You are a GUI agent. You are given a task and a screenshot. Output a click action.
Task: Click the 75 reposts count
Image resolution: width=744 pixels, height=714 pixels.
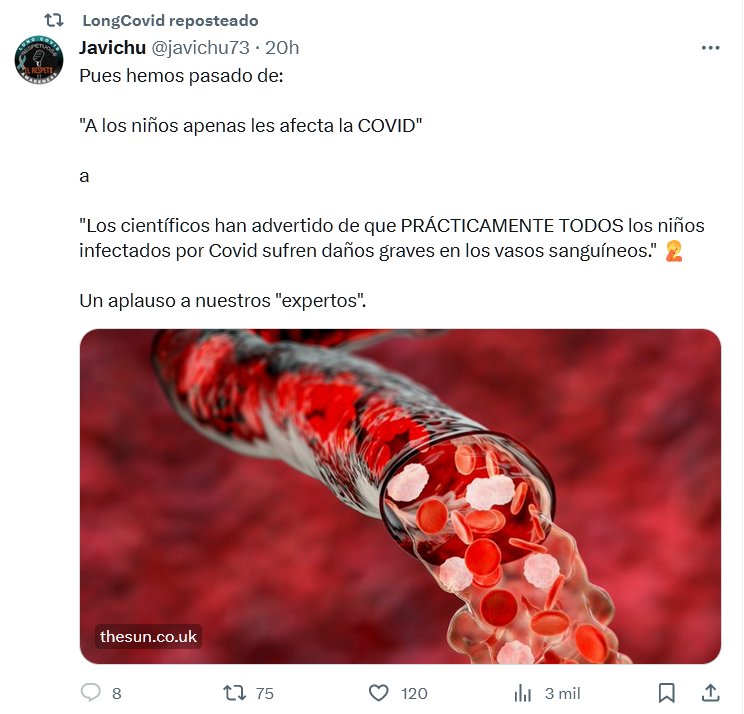click(265, 694)
